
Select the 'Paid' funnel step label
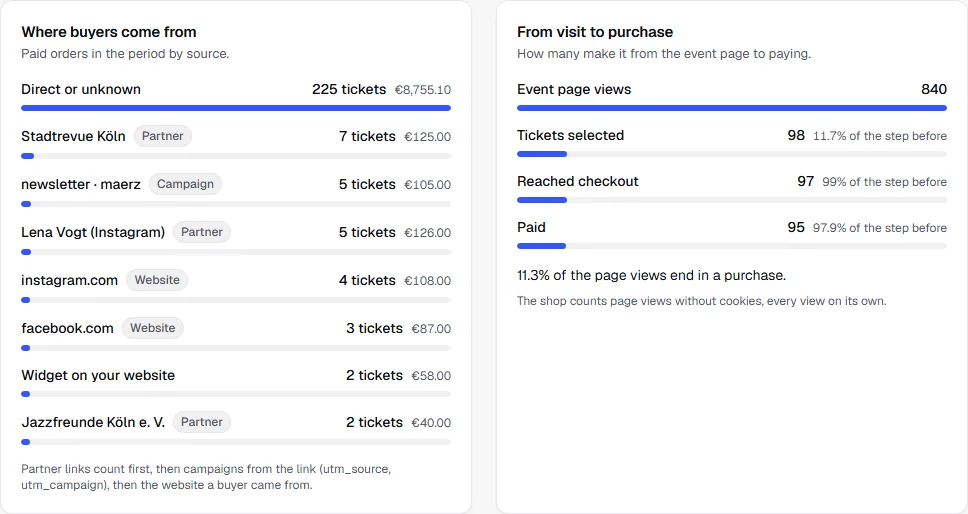pyautogui.click(x=532, y=227)
